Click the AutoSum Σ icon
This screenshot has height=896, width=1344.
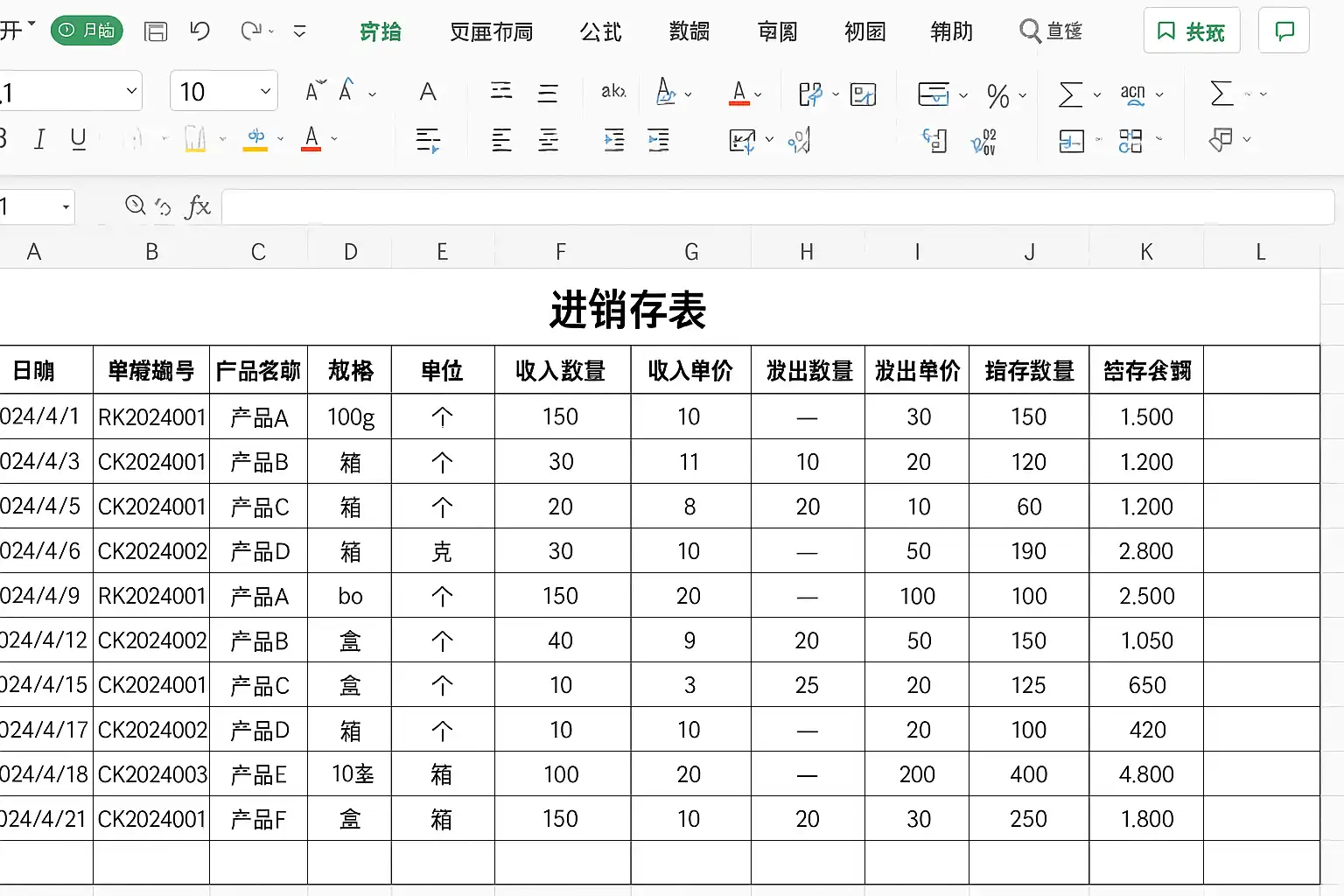click(1073, 94)
